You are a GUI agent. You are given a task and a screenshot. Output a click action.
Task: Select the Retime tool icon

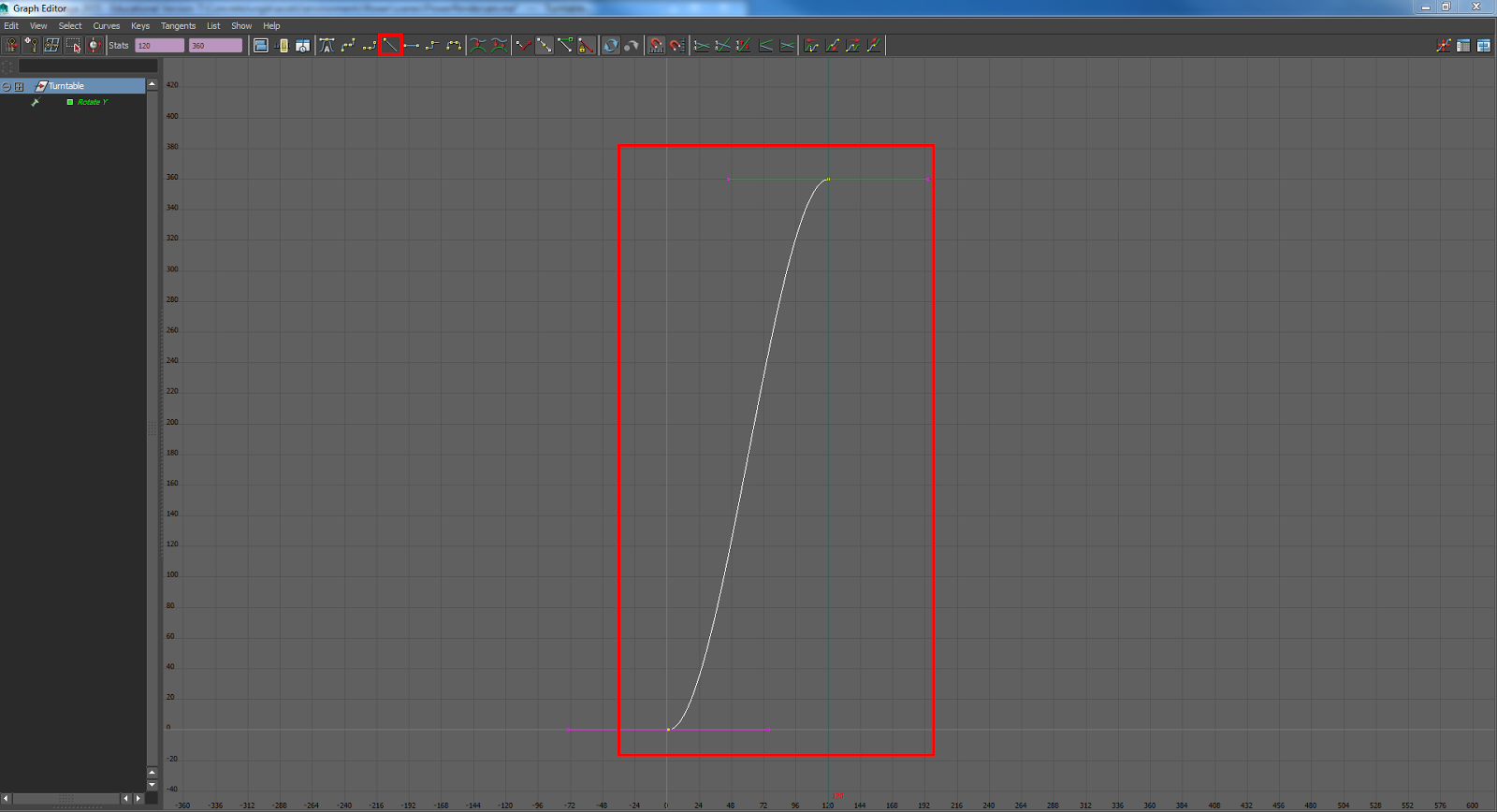pyautogui.click(x=94, y=45)
